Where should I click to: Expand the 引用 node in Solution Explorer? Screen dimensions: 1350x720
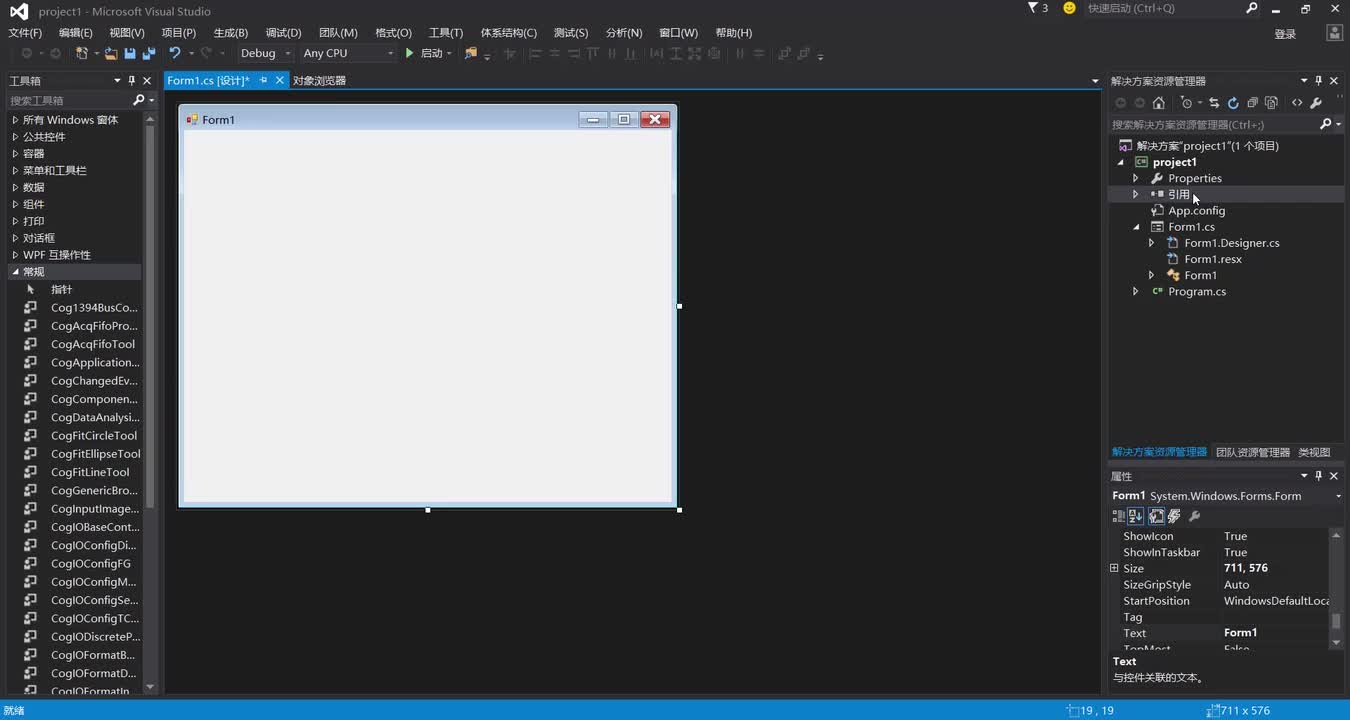[x=1135, y=194]
